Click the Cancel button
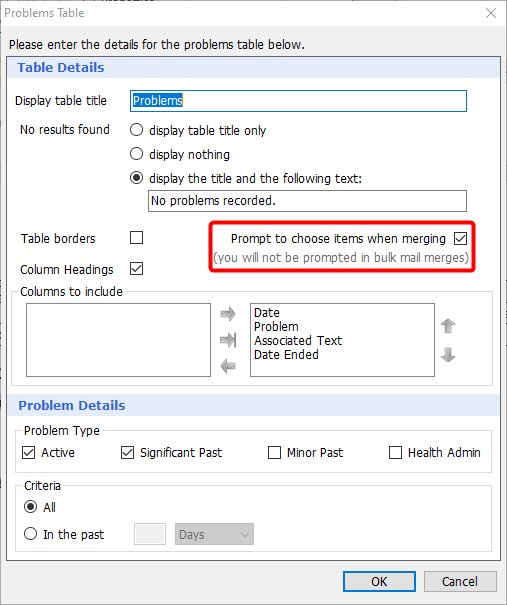Viewport: 507px width, 605px height. coord(460,581)
